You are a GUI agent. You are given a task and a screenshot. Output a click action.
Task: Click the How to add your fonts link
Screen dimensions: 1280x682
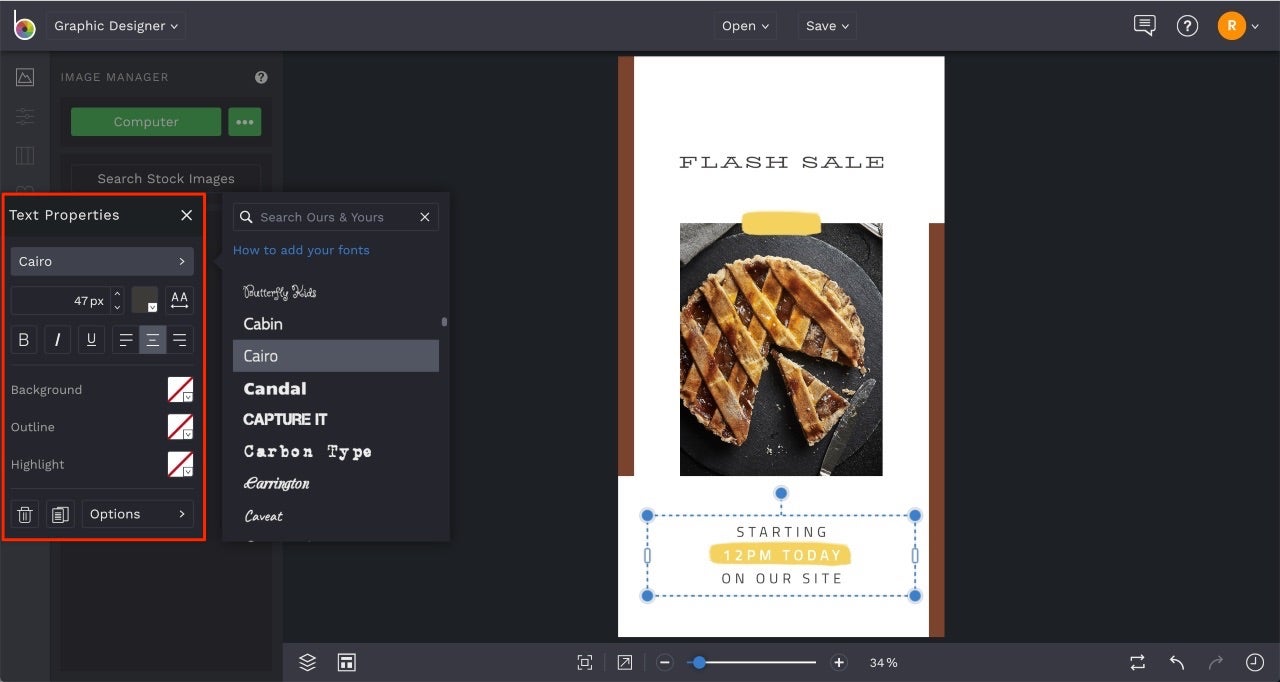pos(301,250)
